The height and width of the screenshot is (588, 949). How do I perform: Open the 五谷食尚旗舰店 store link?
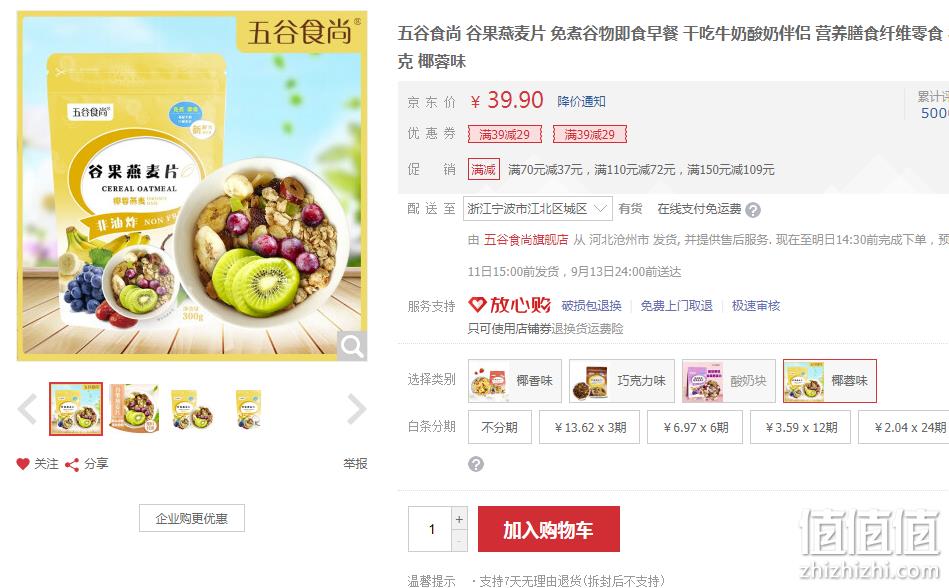(x=526, y=240)
